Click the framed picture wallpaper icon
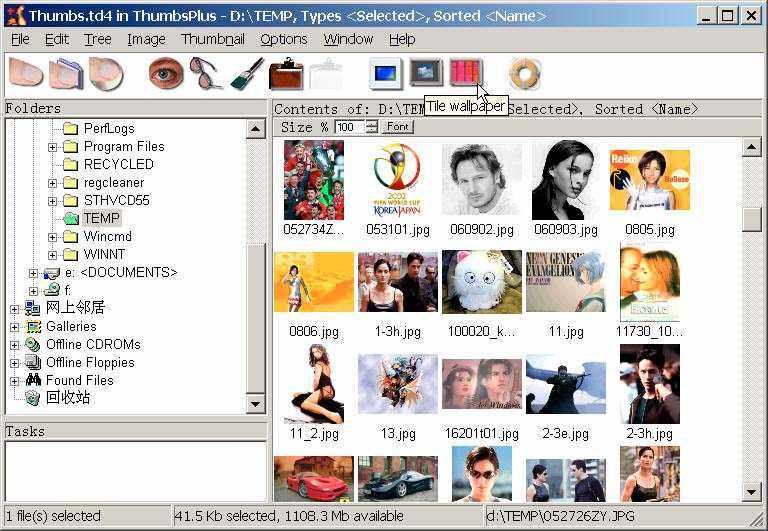This screenshot has height=531, width=768. tap(426, 73)
